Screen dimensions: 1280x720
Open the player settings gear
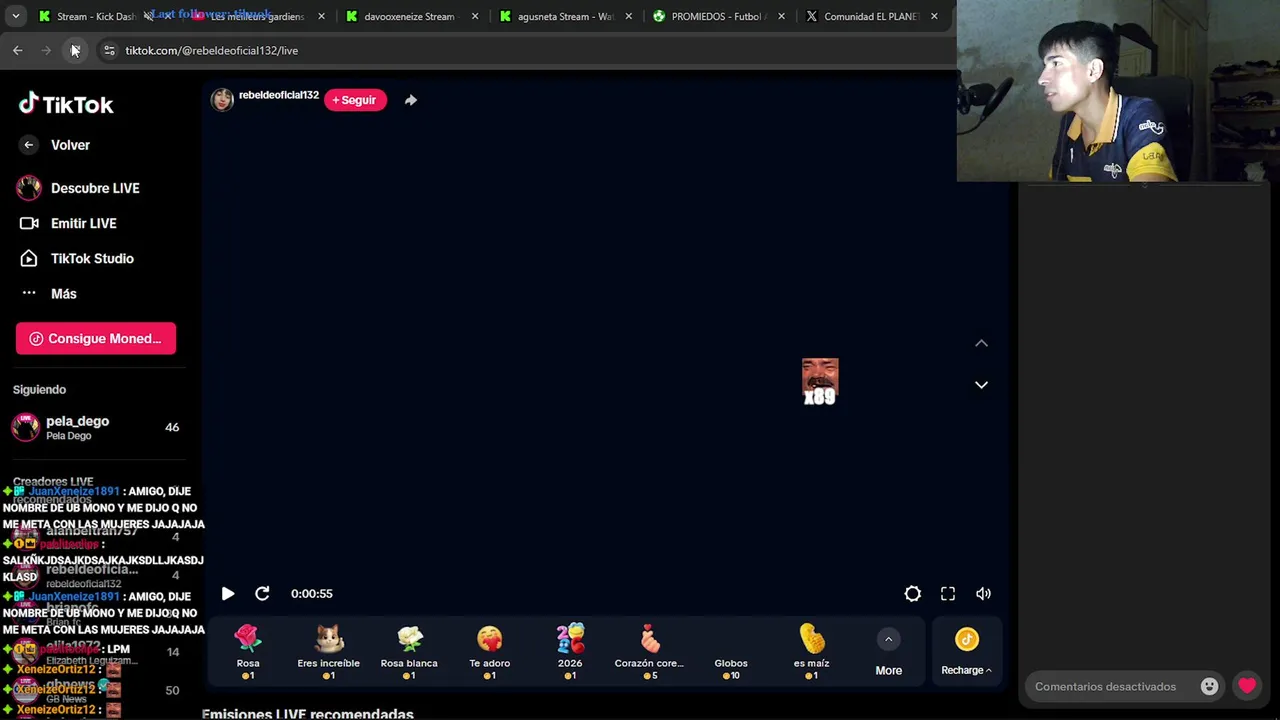[x=913, y=594]
